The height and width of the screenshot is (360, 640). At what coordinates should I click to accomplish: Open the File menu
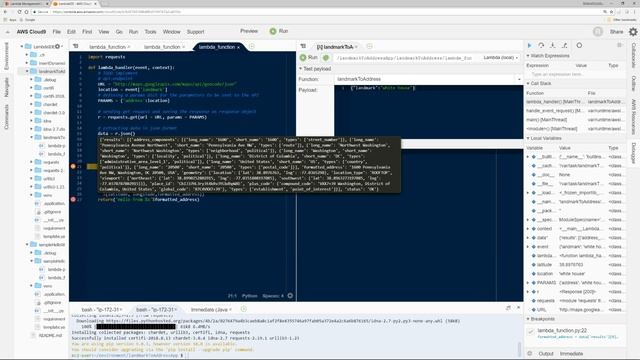point(57,31)
